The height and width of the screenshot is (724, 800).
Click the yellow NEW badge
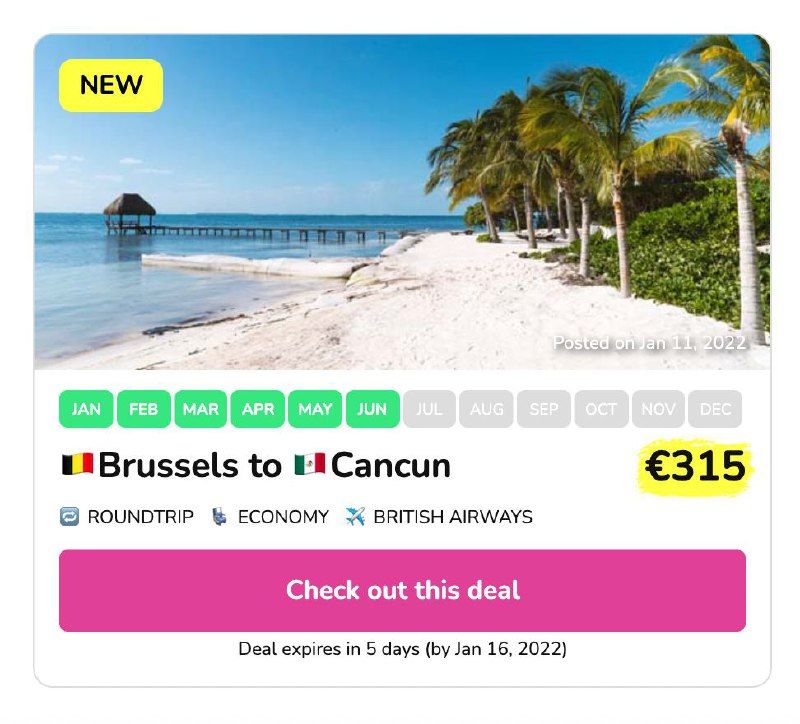pos(111,85)
